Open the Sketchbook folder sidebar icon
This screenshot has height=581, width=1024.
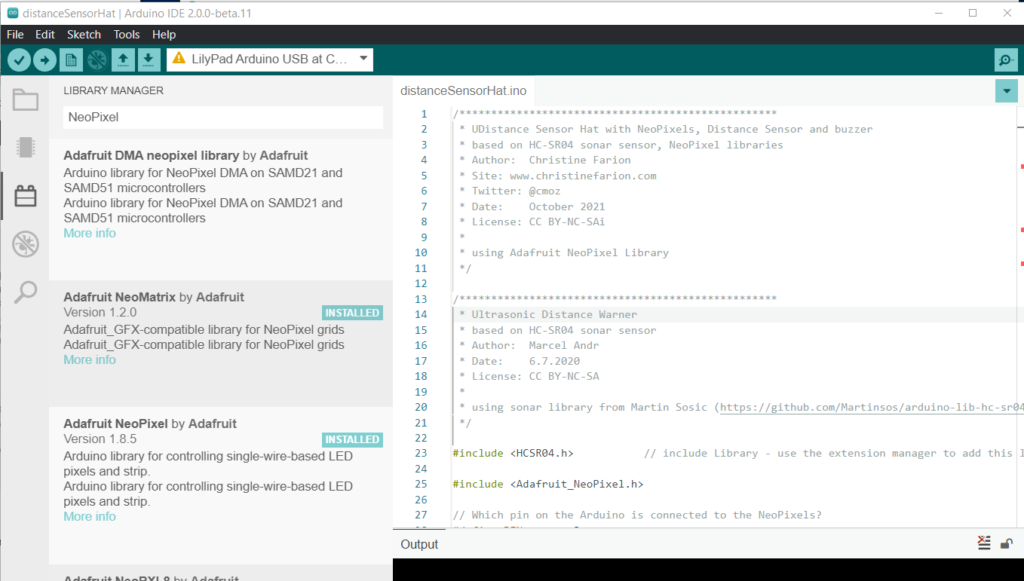[x=25, y=99]
